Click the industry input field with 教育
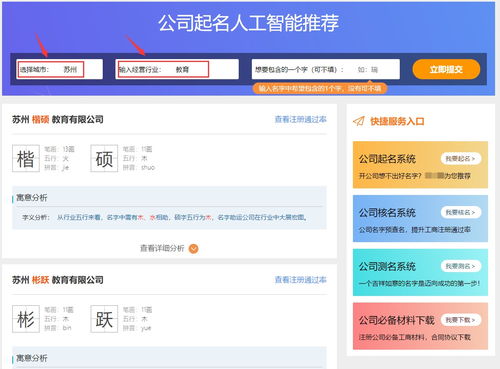 177,69
